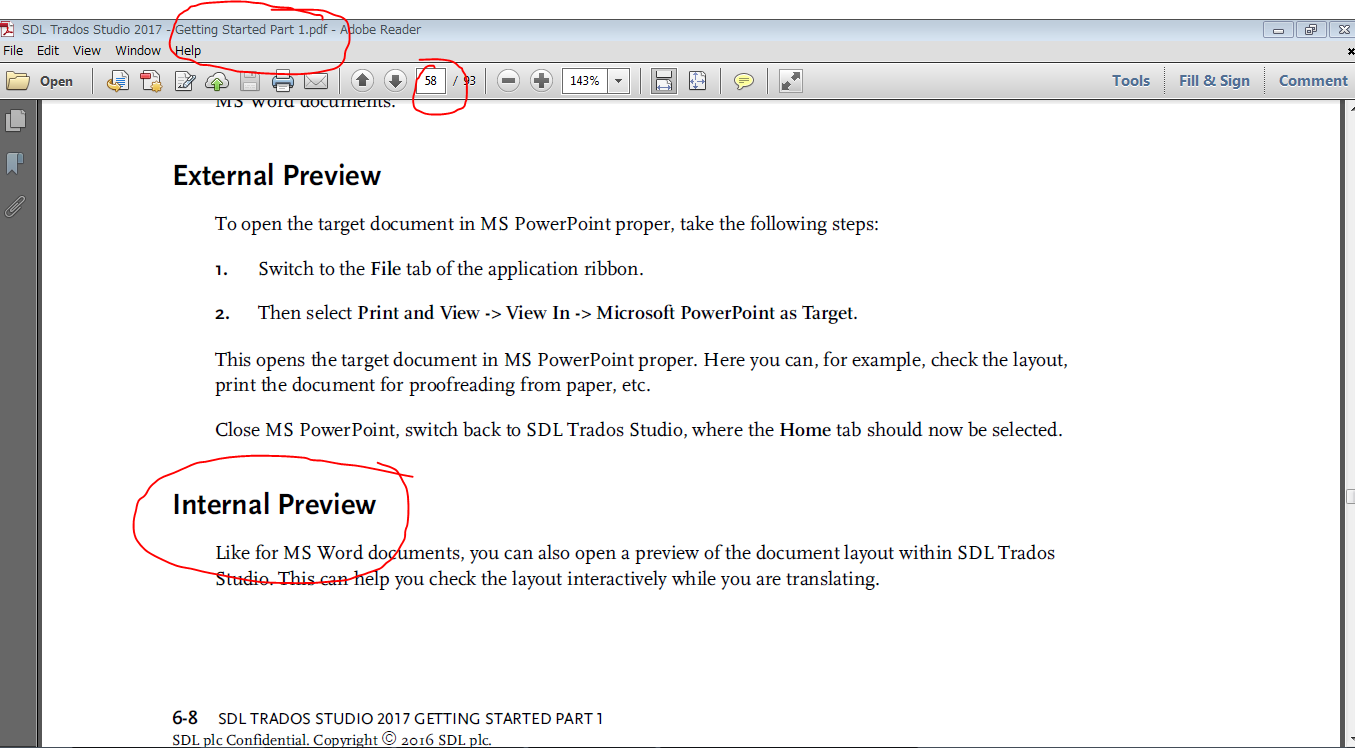Click the External Preview heading
Image resolution: width=1355 pixels, height=748 pixels.
277,176
